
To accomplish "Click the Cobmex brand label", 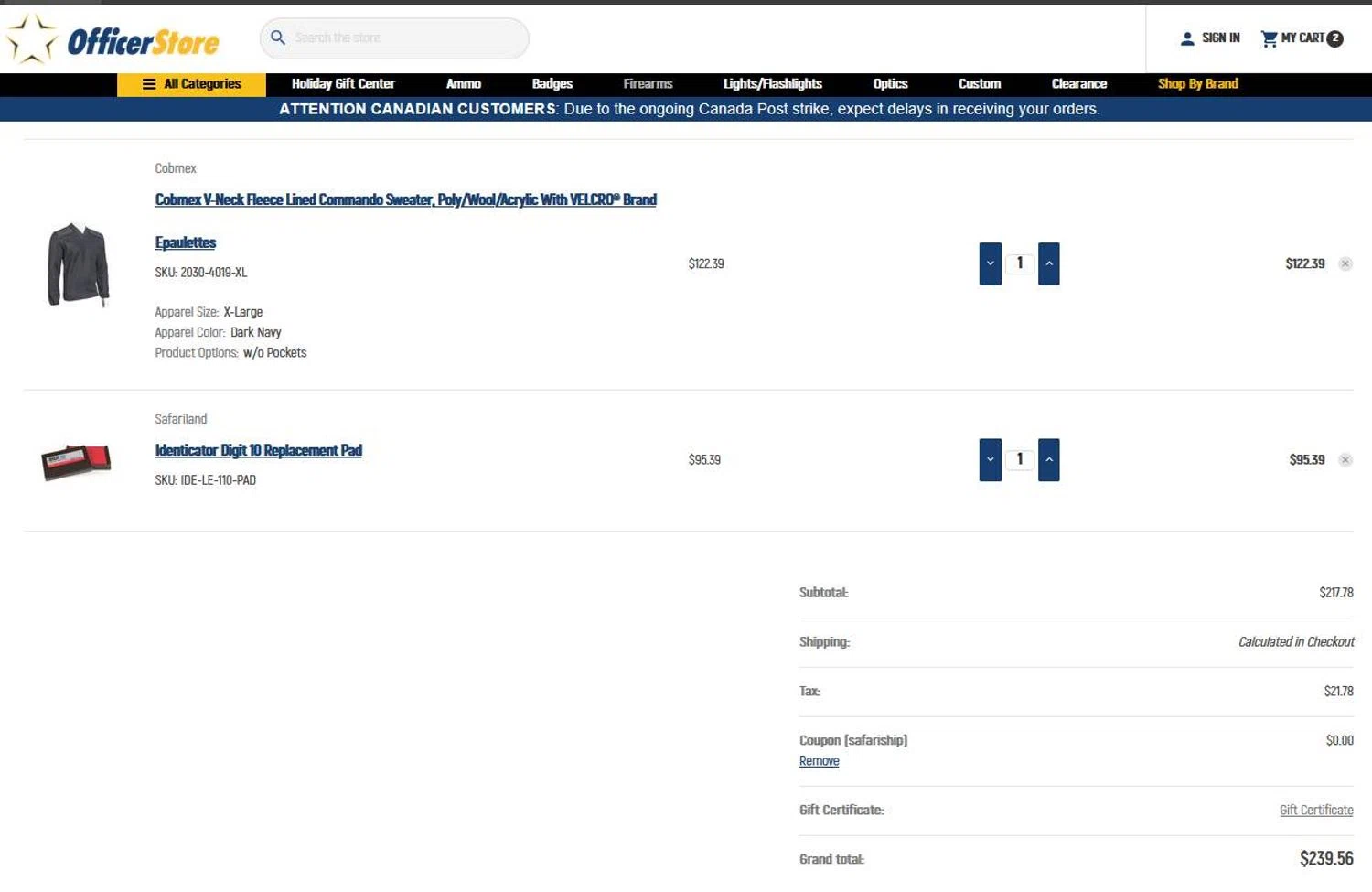I will click(x=176, y=168).
